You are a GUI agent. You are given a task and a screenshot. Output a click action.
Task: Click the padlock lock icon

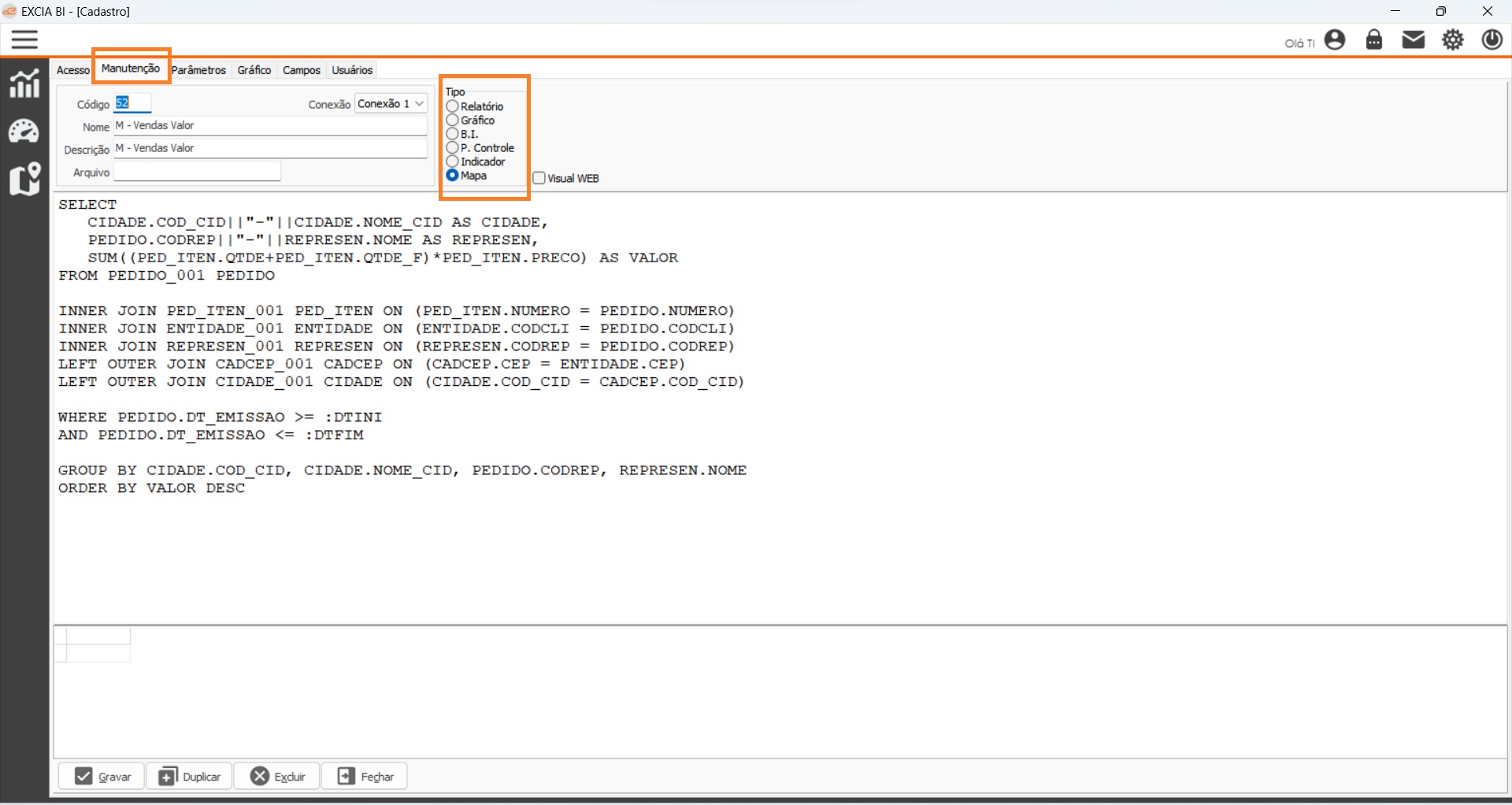click(x=1374, y=39)
